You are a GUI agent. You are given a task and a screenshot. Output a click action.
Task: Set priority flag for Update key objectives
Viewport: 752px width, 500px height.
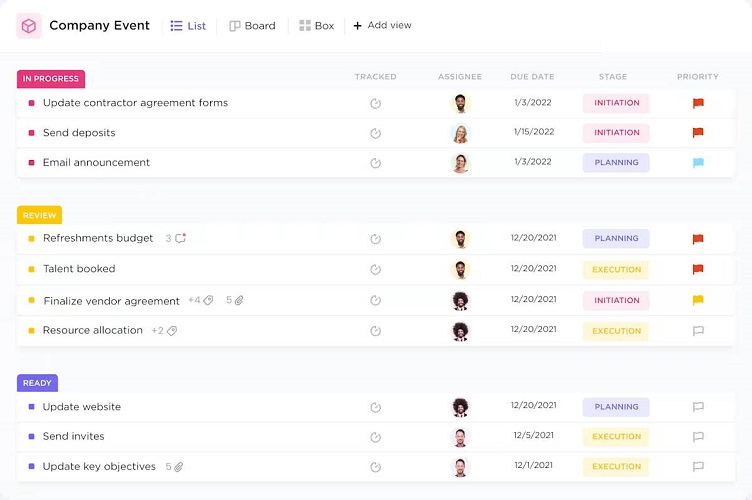(698, 466)
